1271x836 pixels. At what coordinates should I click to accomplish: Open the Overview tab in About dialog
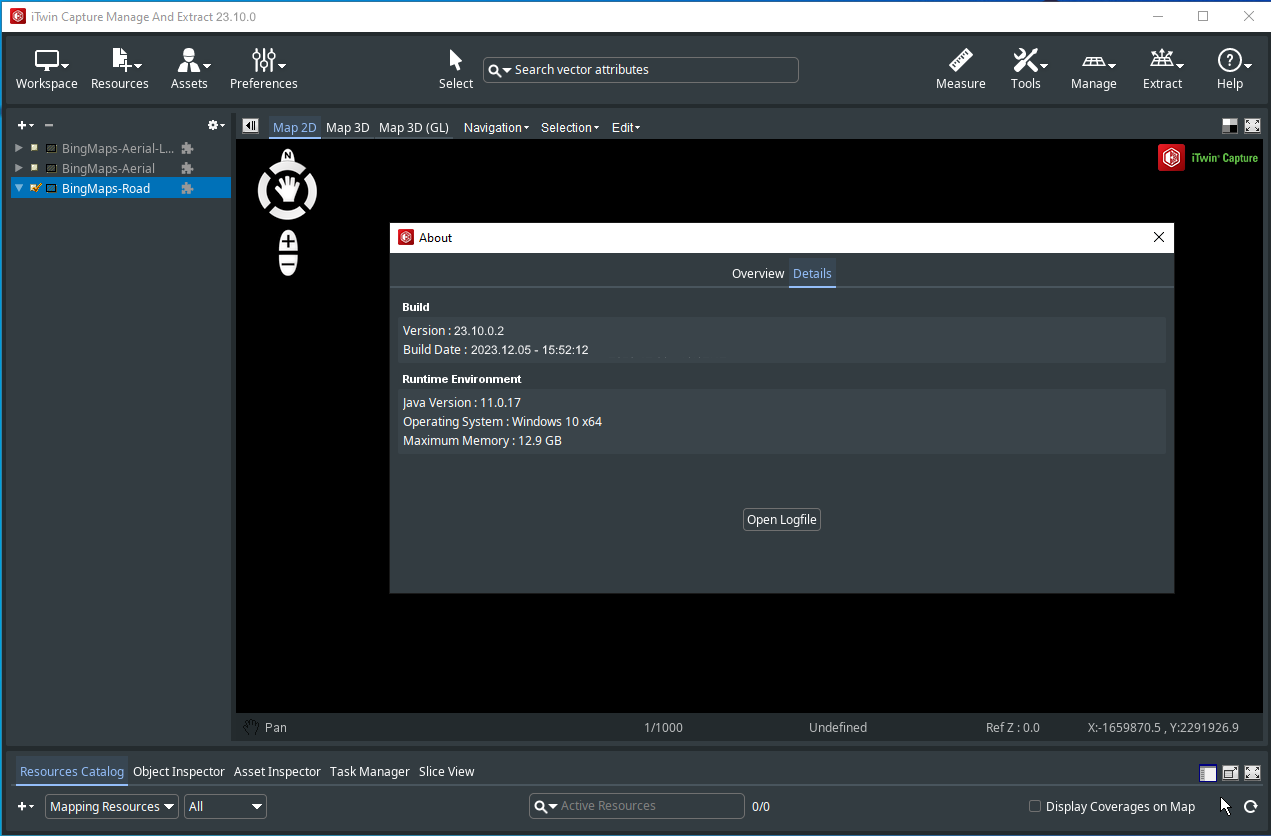(x=758, y=273)
